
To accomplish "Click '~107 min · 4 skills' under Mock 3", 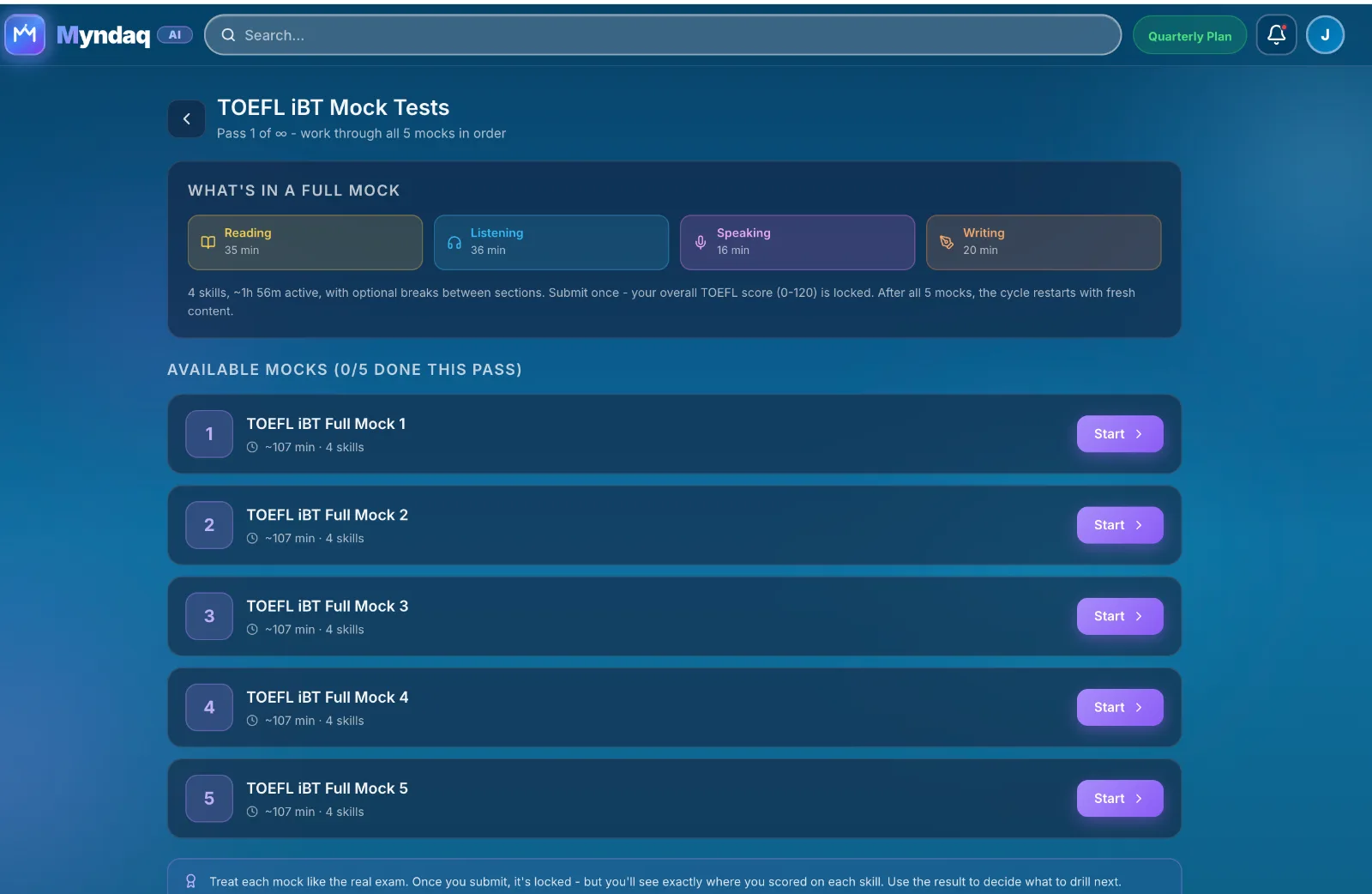I will 314,630.
